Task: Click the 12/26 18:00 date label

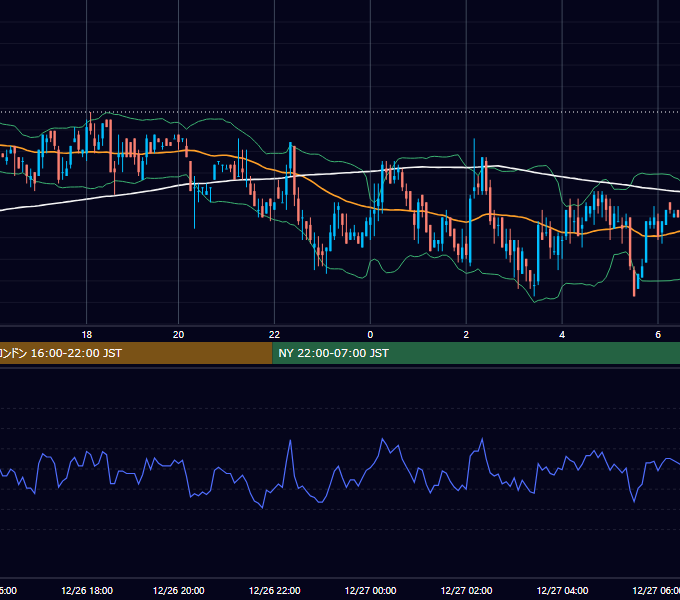Action: pyautogui.click(x=87, y=590)
